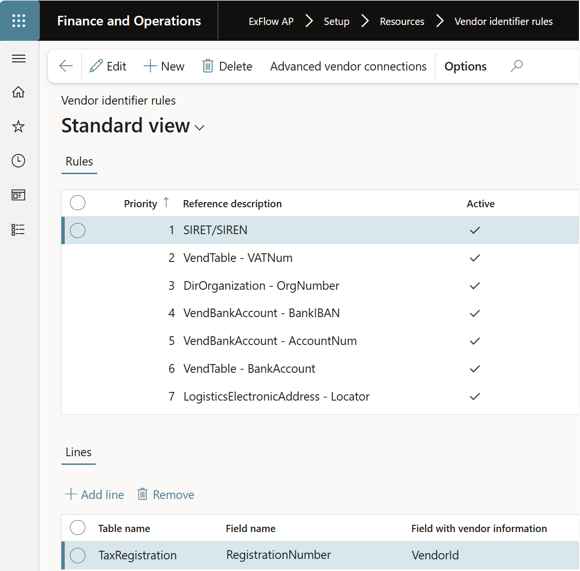Open Recent clock icon in sidebar
The image size is (580, 571).
pos(18,161)
